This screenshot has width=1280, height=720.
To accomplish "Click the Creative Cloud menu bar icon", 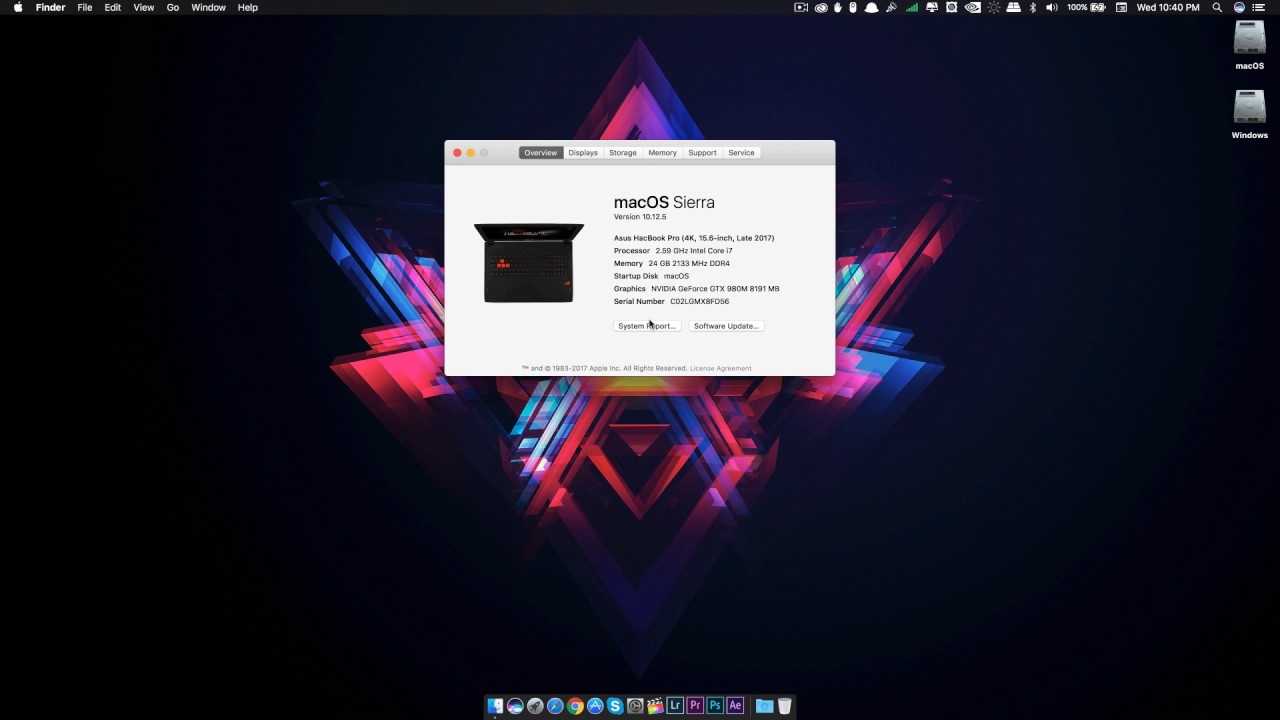I will click(x=821, y=7).
